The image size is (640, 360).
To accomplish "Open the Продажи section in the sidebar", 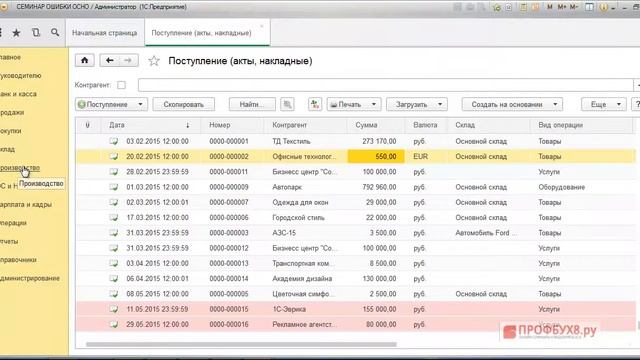I will point(12,112).
